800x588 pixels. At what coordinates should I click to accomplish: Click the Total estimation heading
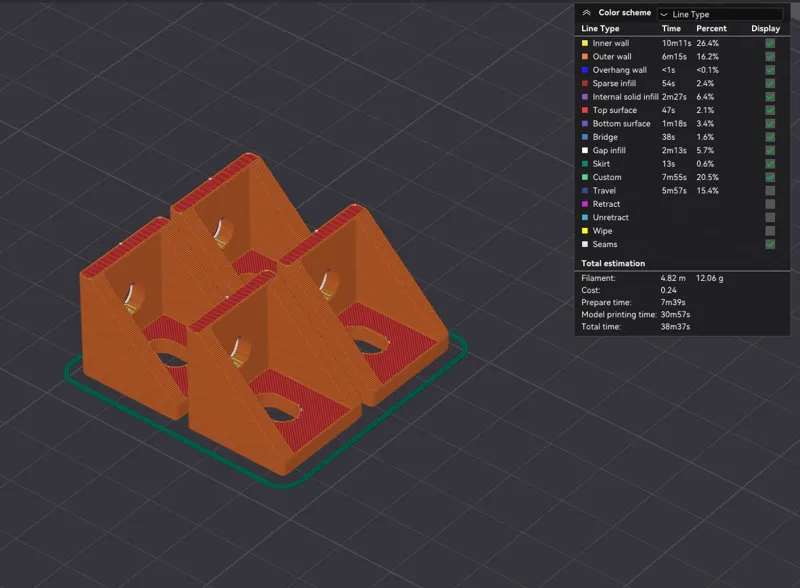pyautogui.click(x=613, y=263)
